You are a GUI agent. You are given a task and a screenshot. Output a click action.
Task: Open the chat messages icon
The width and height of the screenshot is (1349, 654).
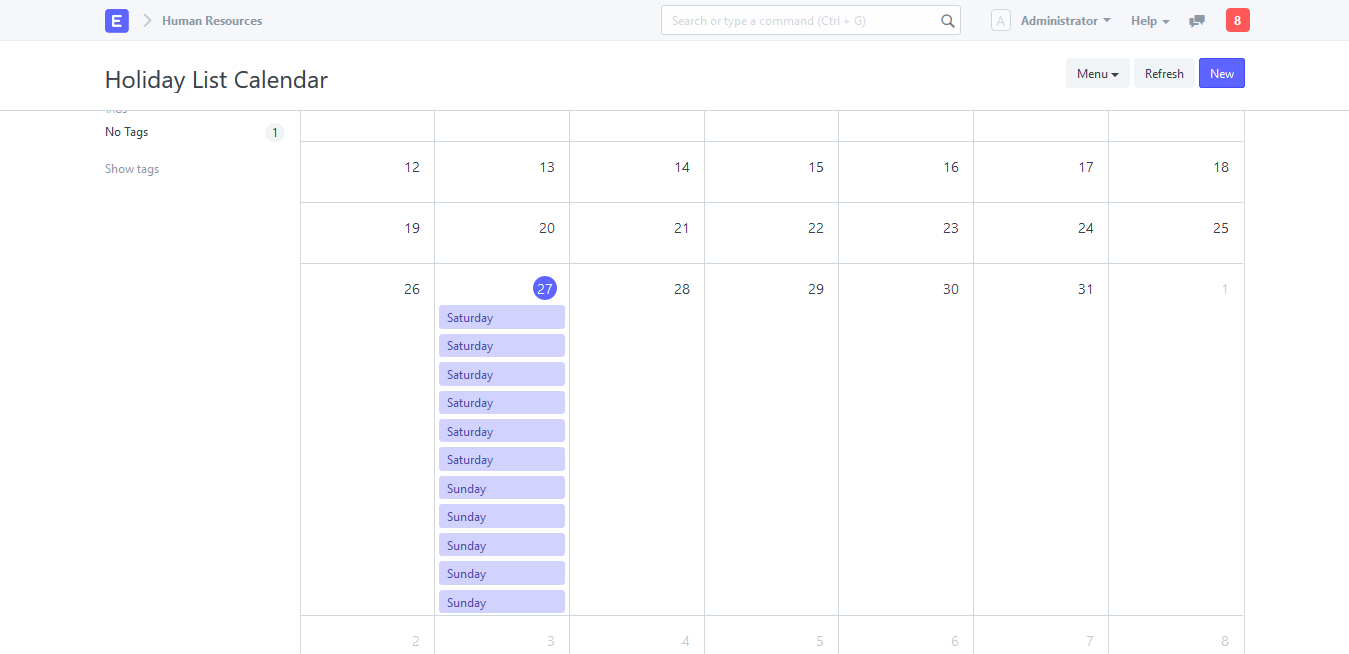[1196, 20]
